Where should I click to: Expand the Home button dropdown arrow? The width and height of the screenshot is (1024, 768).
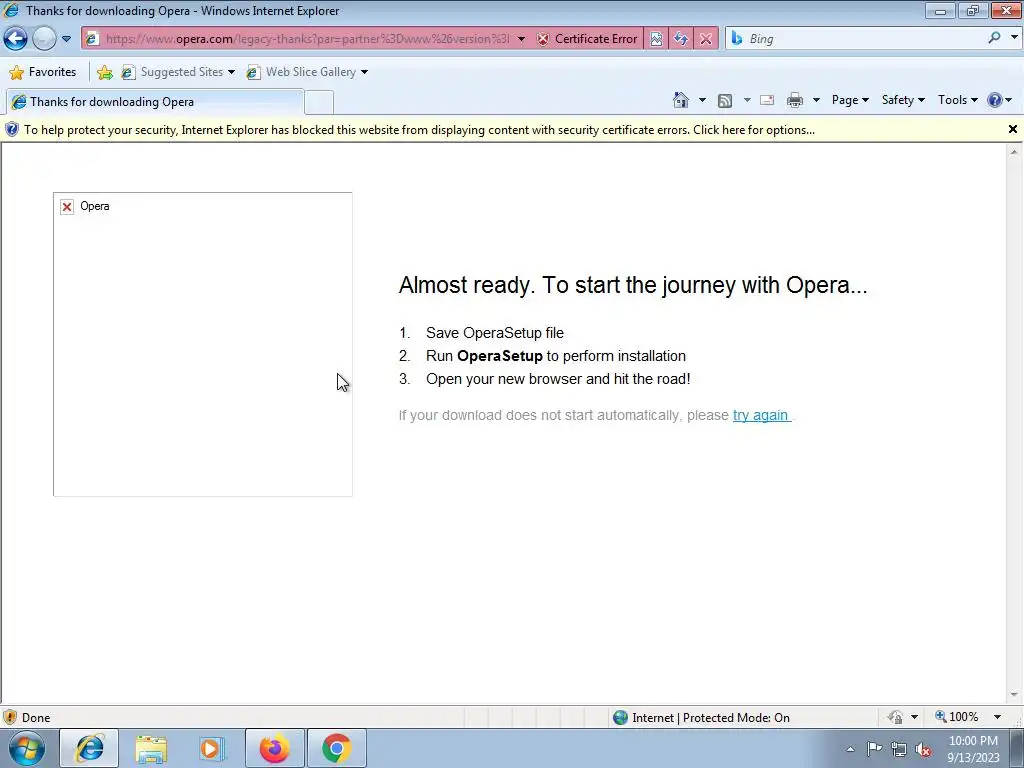pyautogui.click(x=702, y=100)
